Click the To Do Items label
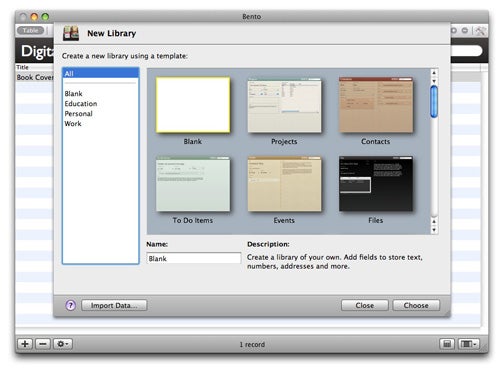Viewport: 500px width, 370px height. [193, 220]
